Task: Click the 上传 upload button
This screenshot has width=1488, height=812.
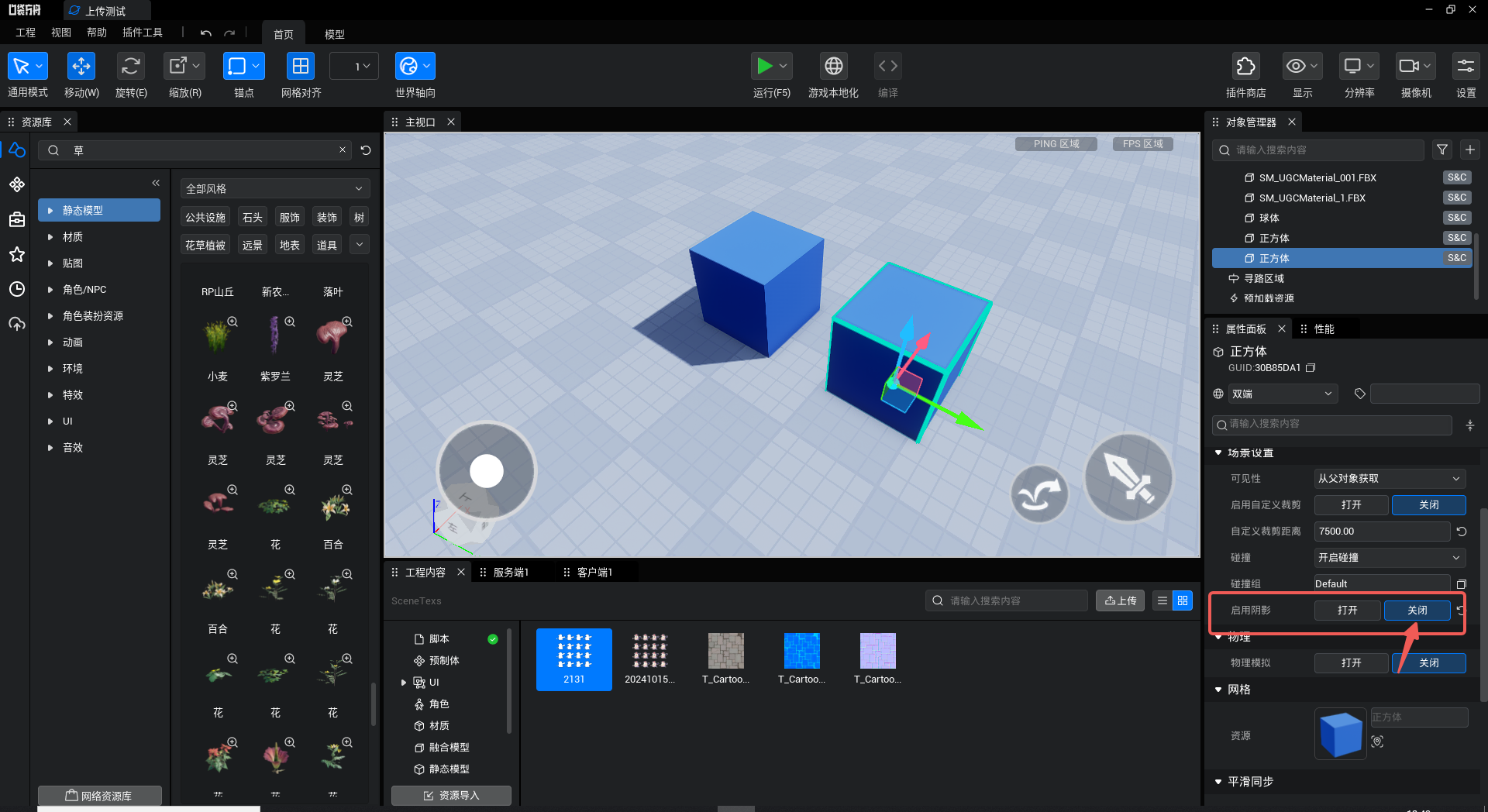Action: click(x=1120, y=600)
